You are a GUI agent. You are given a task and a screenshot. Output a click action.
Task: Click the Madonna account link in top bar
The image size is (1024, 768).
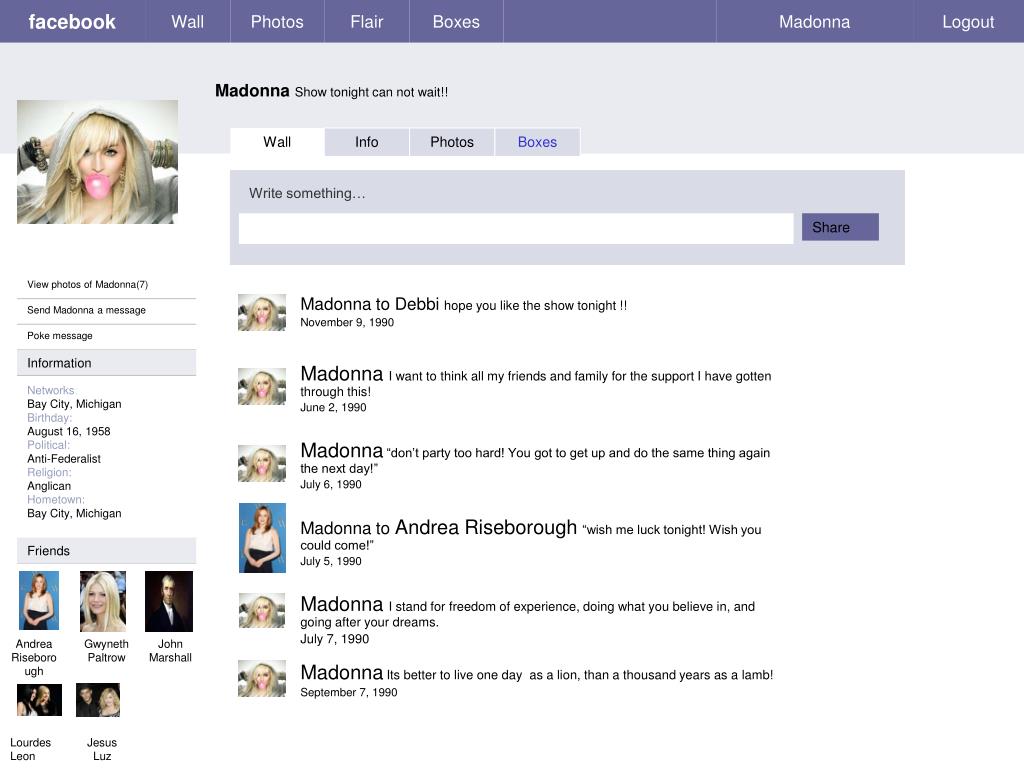tap(814, 22)
